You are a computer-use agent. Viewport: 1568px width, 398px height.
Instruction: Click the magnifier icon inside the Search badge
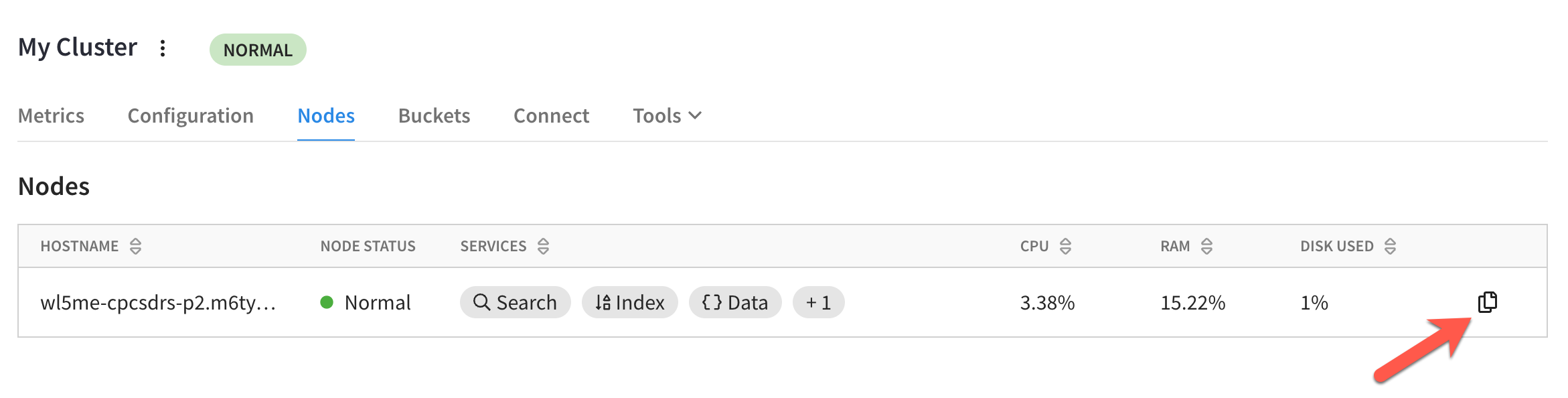pyautogui.click(x=481, y=302)
